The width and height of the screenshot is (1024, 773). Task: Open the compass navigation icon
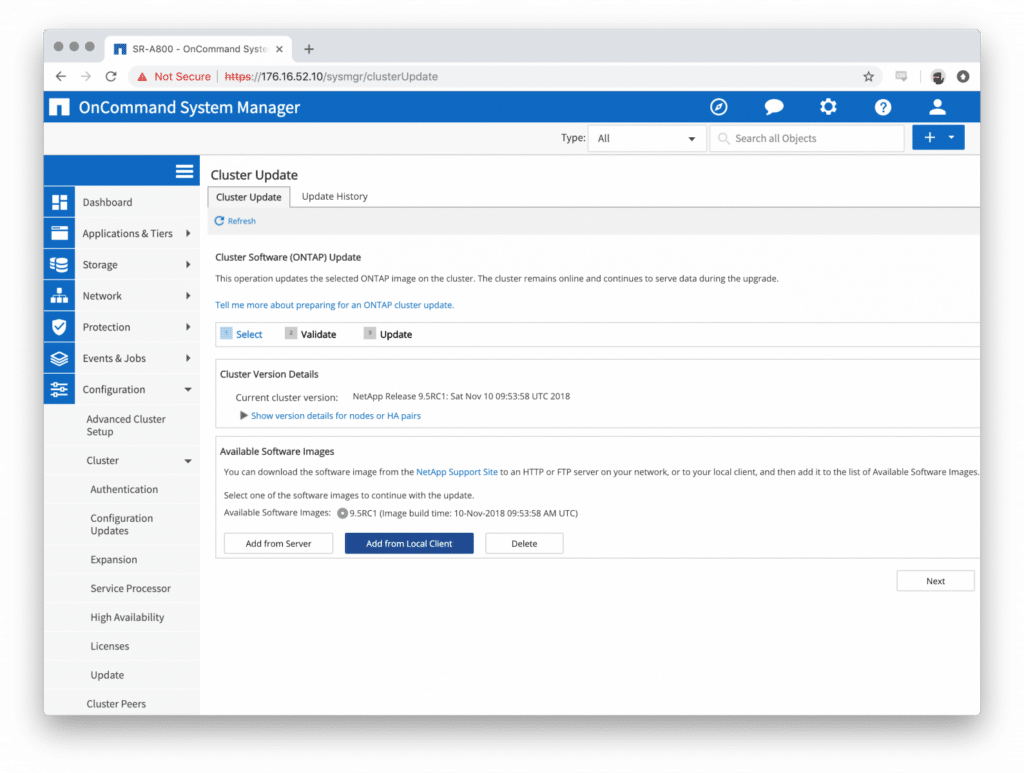click(718, 106)
